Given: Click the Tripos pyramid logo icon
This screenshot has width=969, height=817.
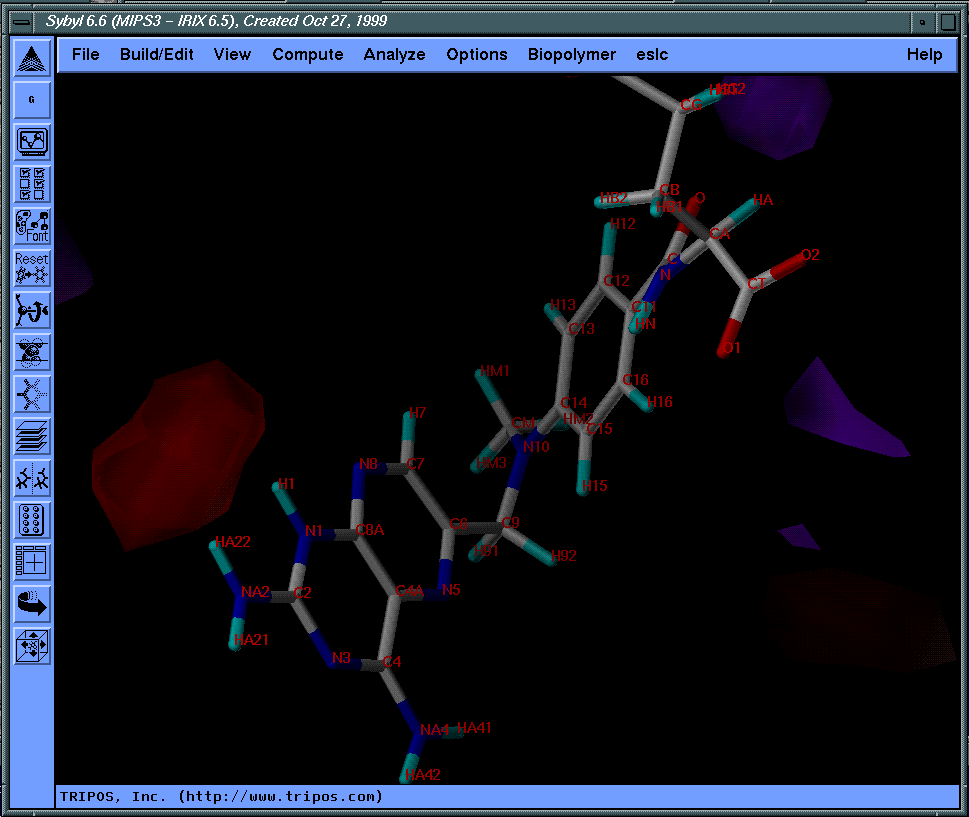Looking at the screenshot, I should 33,58.
